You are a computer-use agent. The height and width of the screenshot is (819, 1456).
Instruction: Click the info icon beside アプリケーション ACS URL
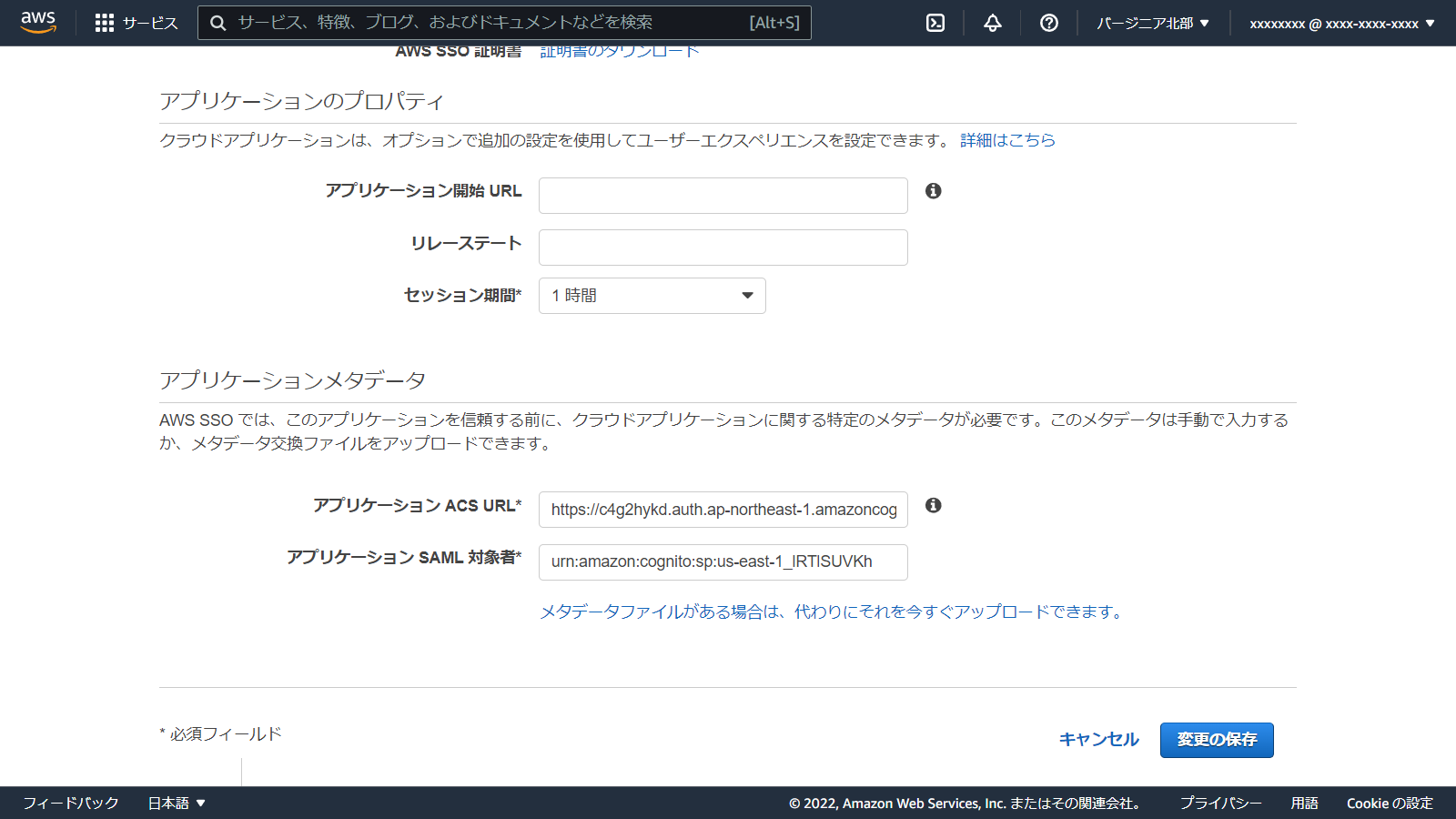pos(934,507)
